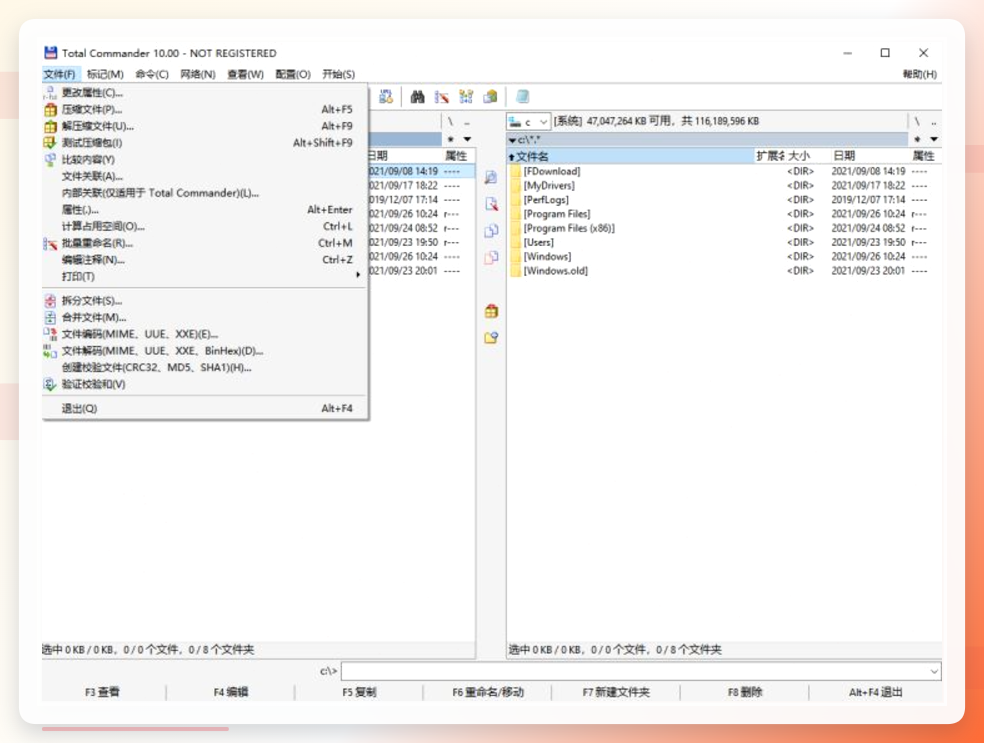Click the folder icon of FDownload
This screenshot has width=984, height=743.
coord(516,171)
